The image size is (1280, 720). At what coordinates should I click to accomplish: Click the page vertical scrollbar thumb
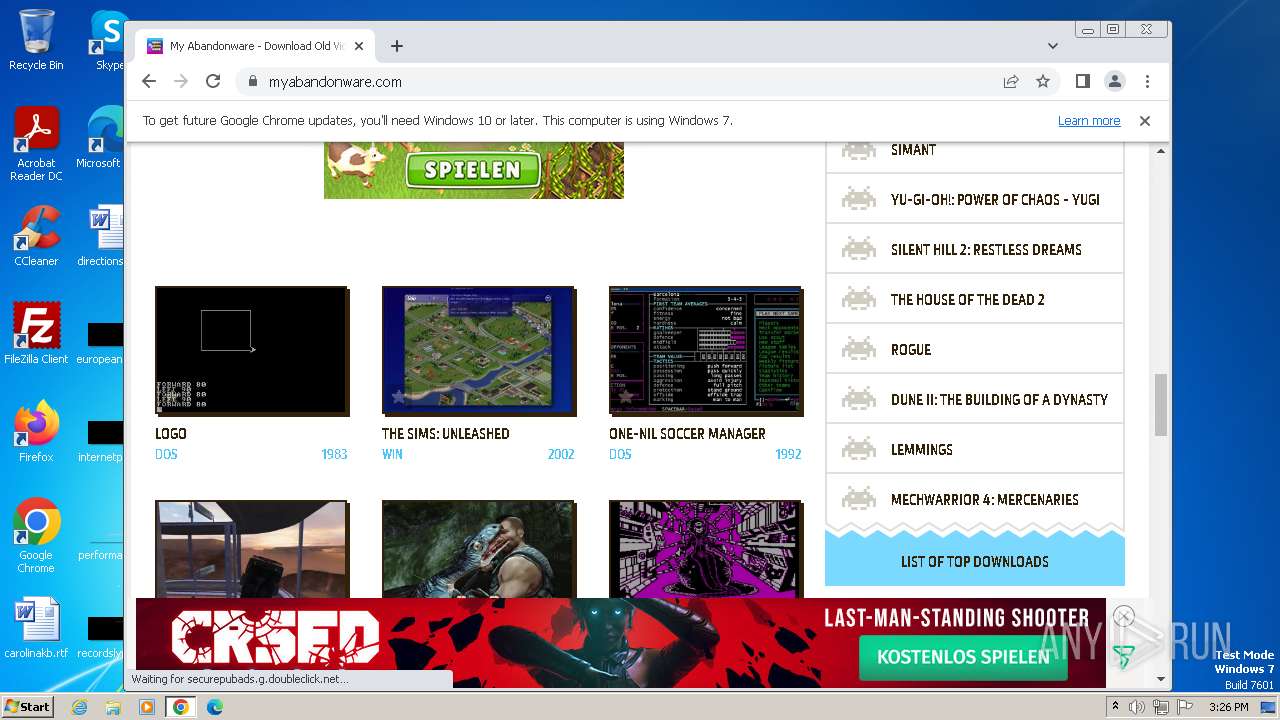click(1161, 405)
